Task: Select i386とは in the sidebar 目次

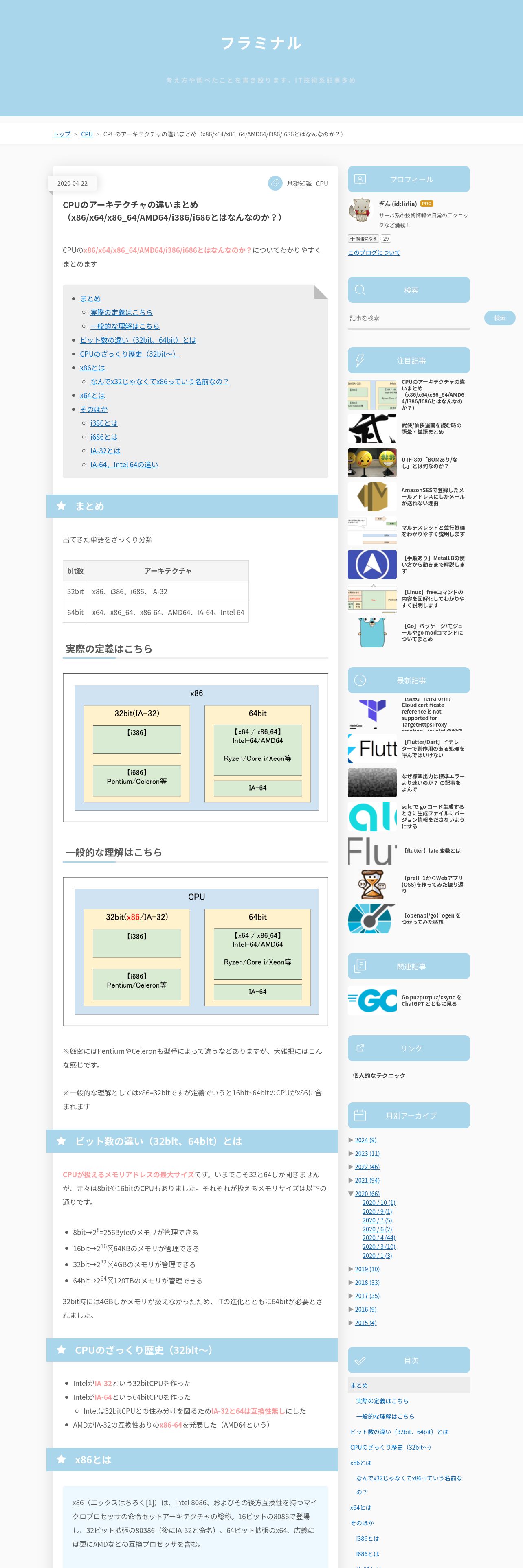Action: pyautogui.click(x=368, y=1538)
